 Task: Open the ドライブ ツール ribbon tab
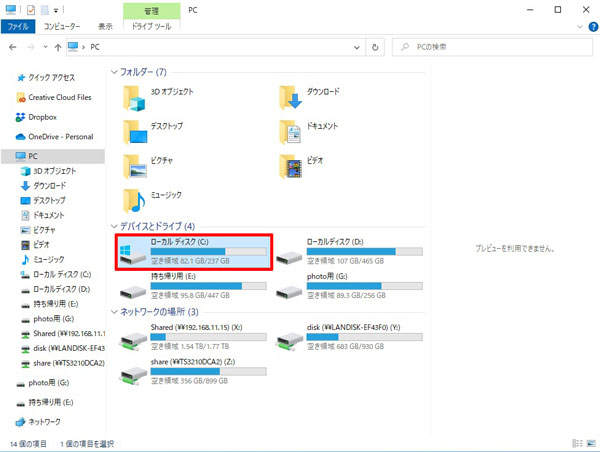tap(152, 26)
